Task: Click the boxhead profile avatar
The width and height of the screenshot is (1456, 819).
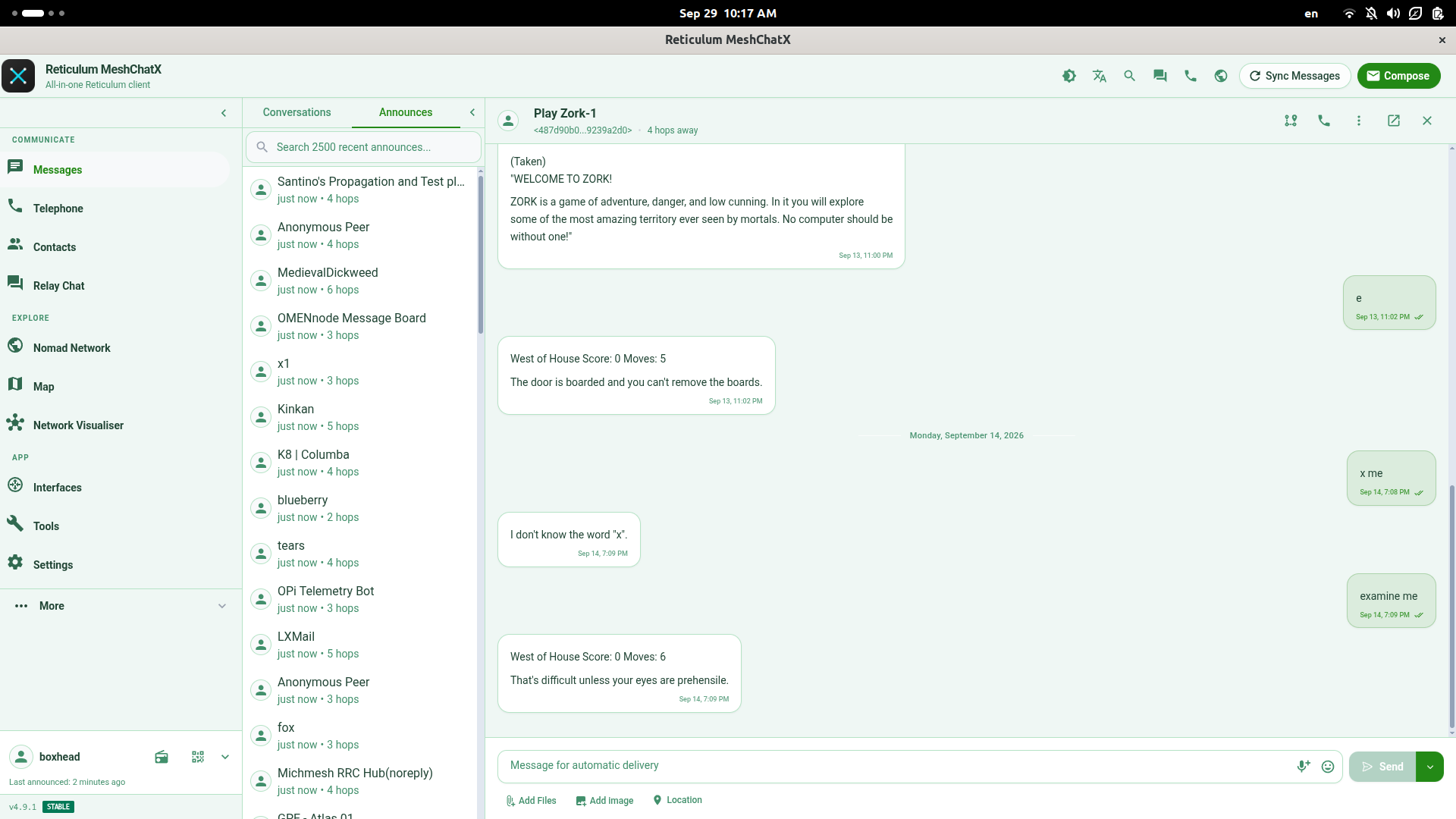Action: [x=21, y=757]
